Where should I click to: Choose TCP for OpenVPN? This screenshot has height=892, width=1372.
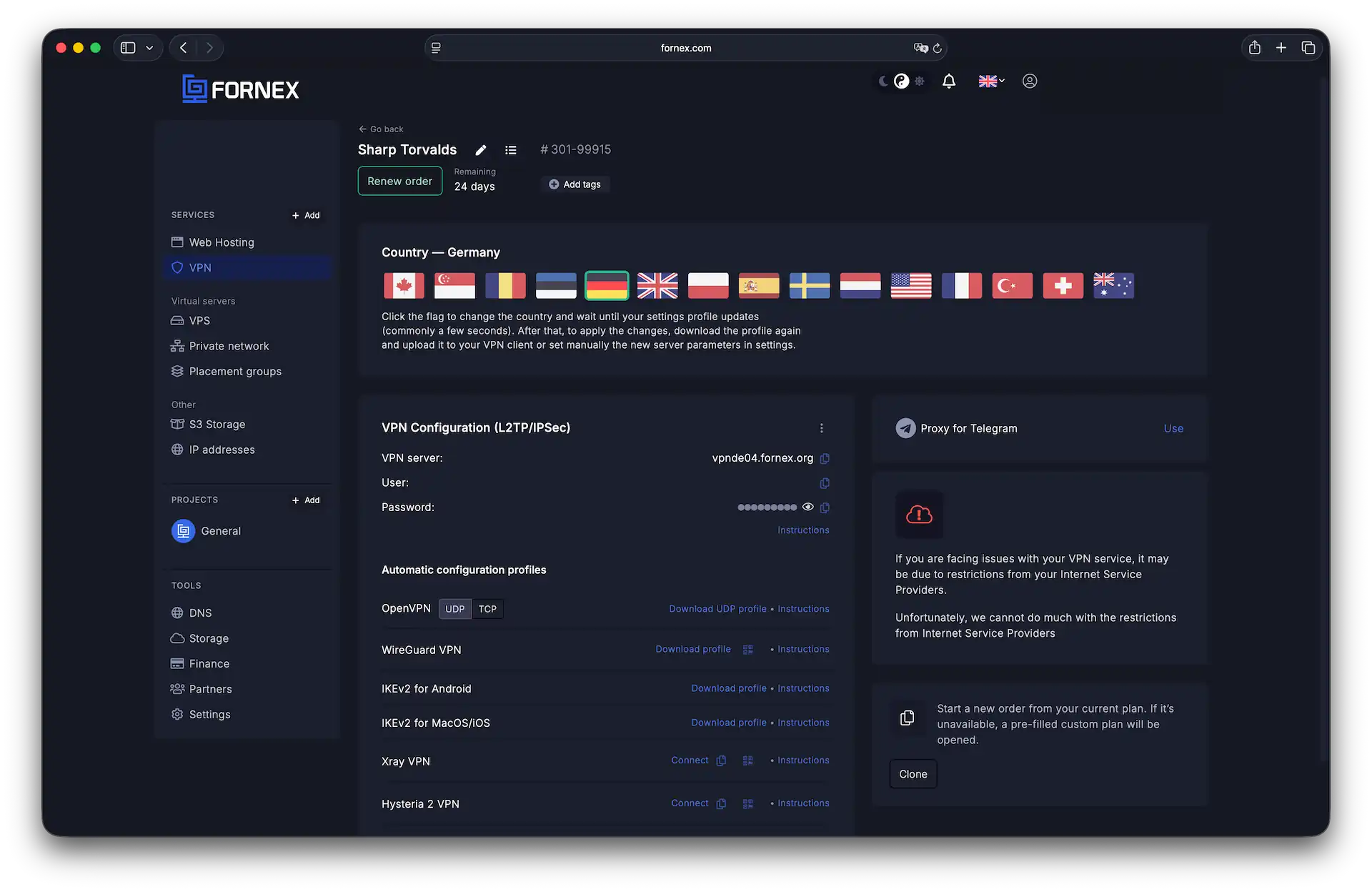tap(487, 609)
